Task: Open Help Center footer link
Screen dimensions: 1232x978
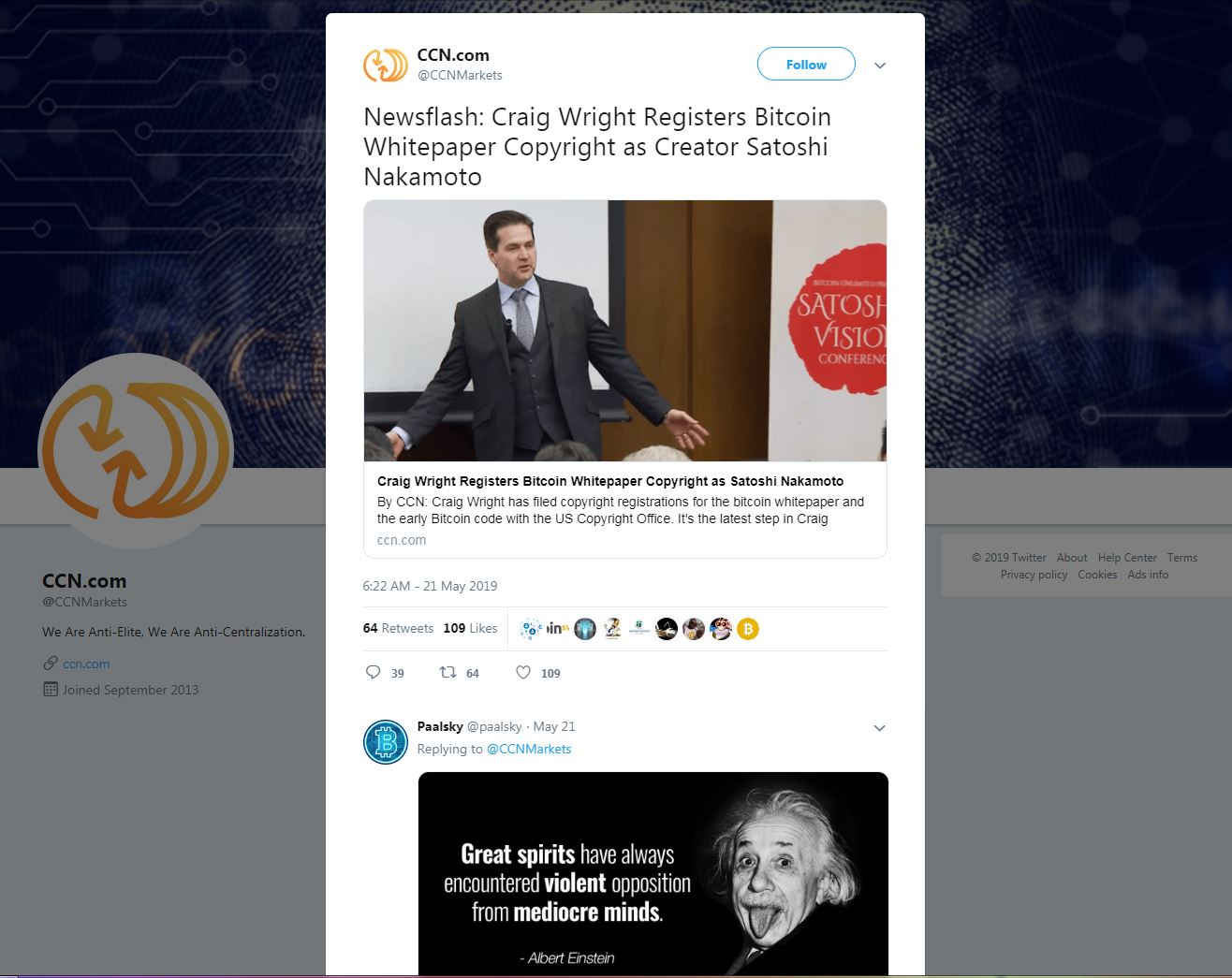Action: click(1127, 557)
